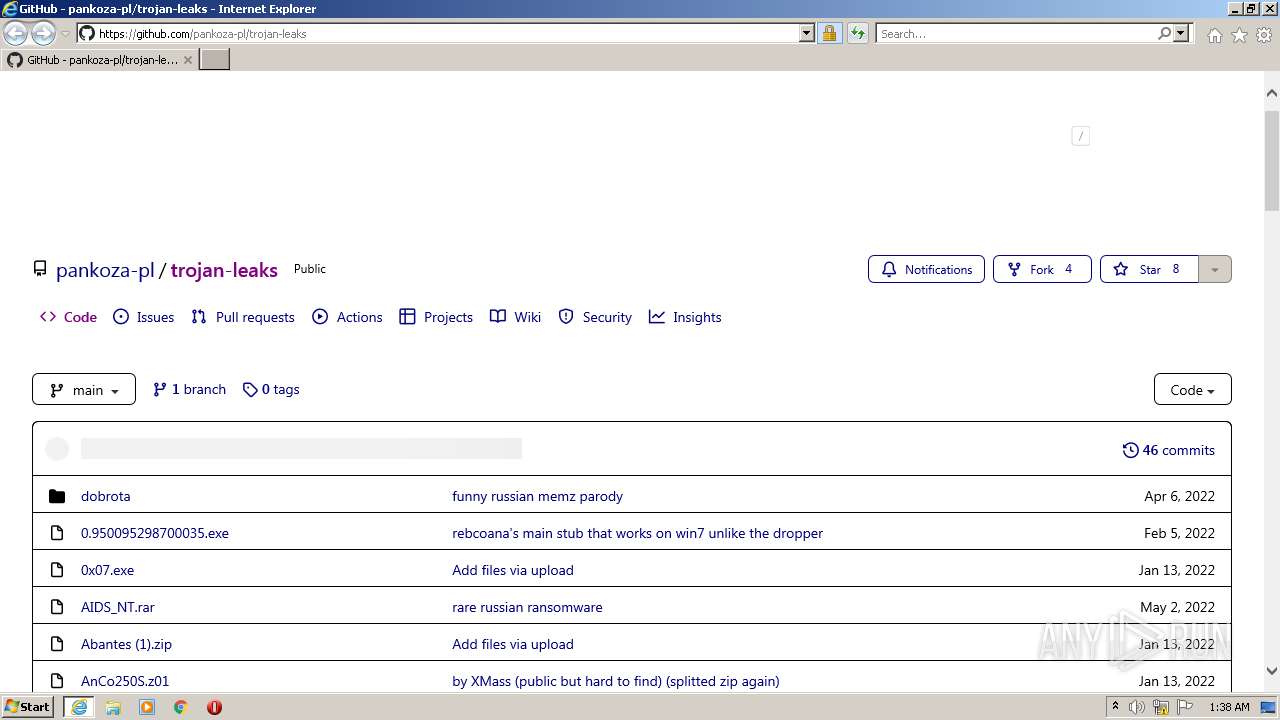The height and width of the screenshot is (720, 1280).
Task: Star the repository
Action: [x=1149, y=269]
